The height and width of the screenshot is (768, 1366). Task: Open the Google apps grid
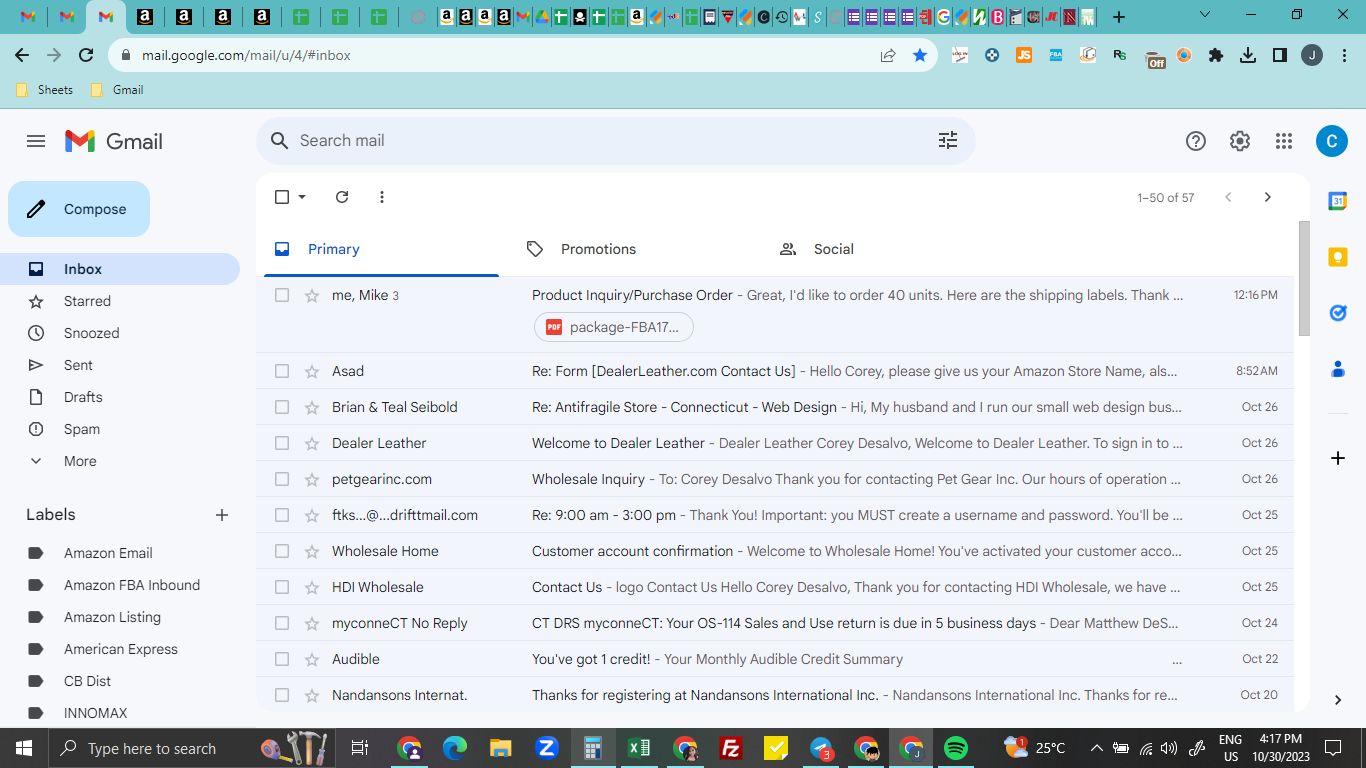point(1284,141)
